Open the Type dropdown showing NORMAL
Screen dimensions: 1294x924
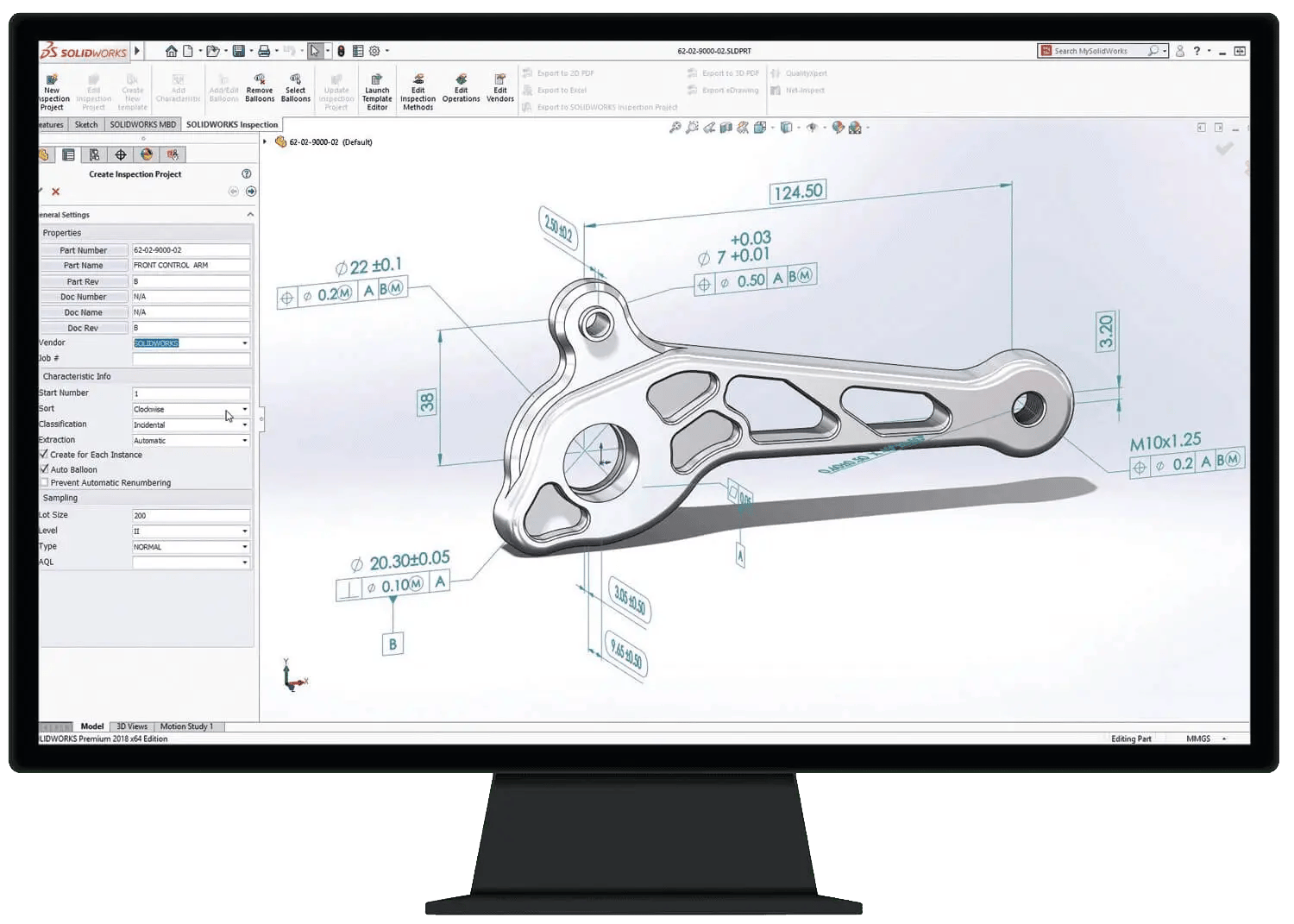(x=245, y=547)
